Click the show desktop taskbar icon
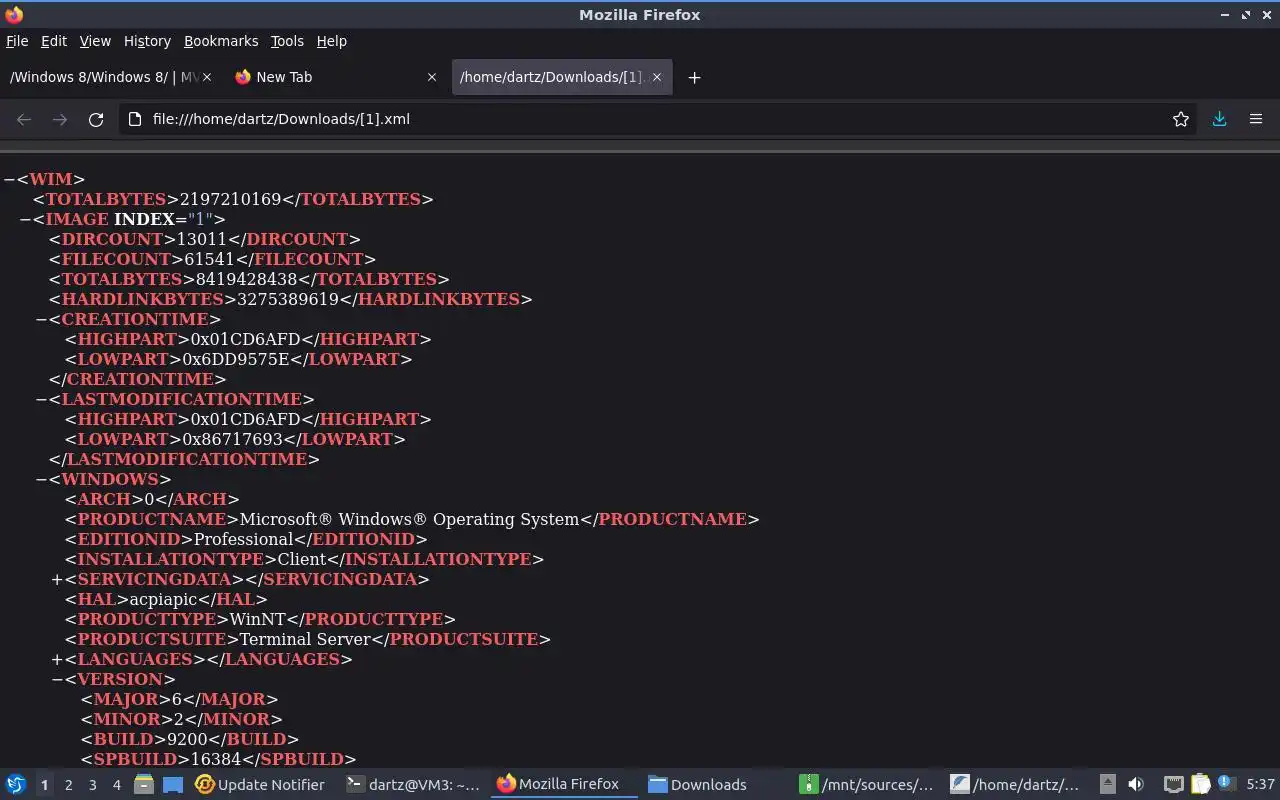This screenshot has height=800, width=1280. pyautogui.click(x=172, y=784)
